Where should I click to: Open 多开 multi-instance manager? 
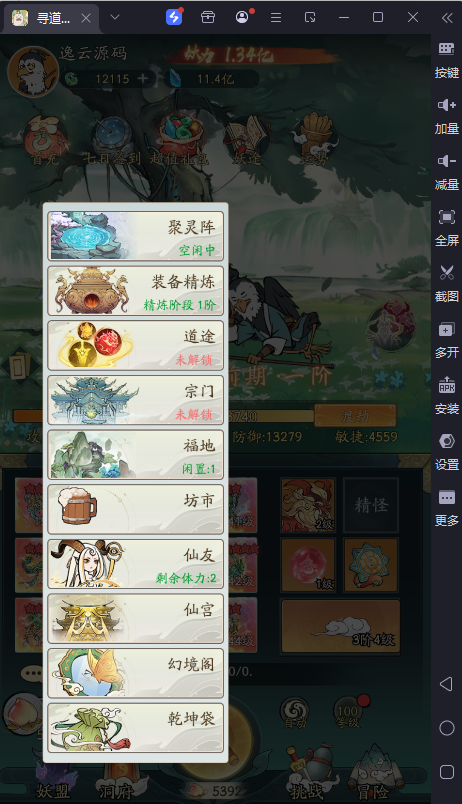[x=447, y=340]
